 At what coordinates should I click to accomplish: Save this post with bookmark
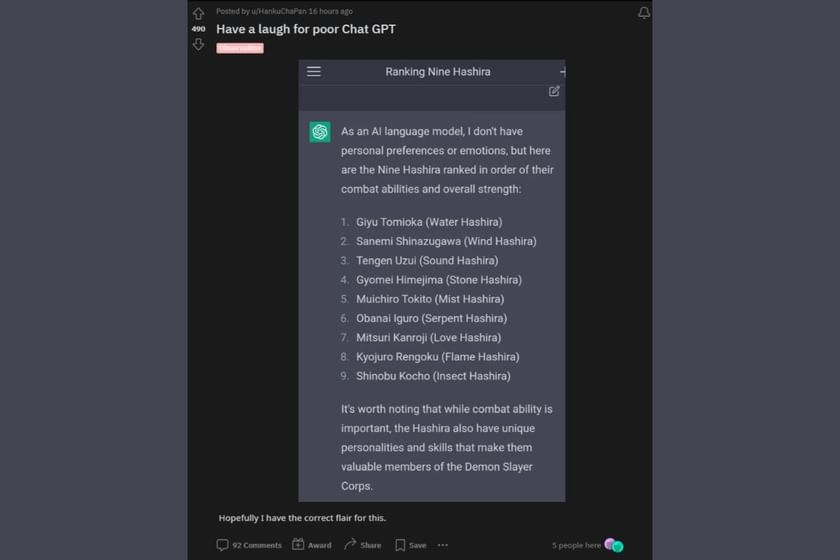410,545
